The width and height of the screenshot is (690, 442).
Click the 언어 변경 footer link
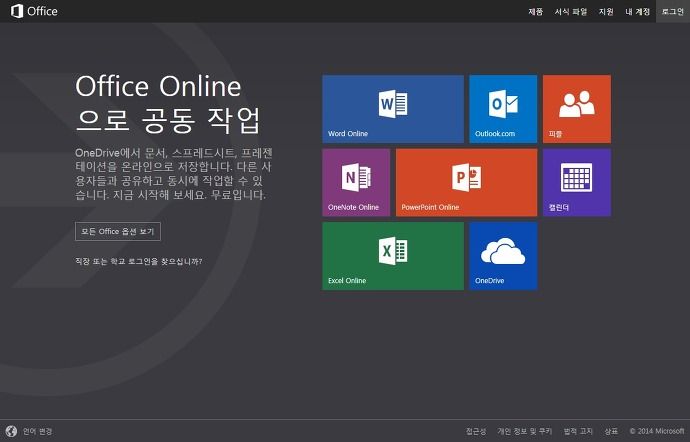(37, 431)
